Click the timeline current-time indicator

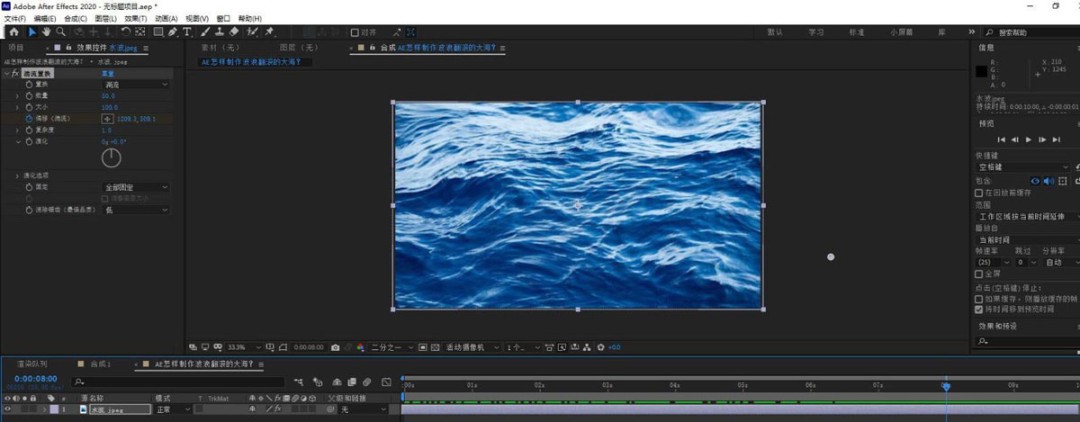(x=945, y=386)
